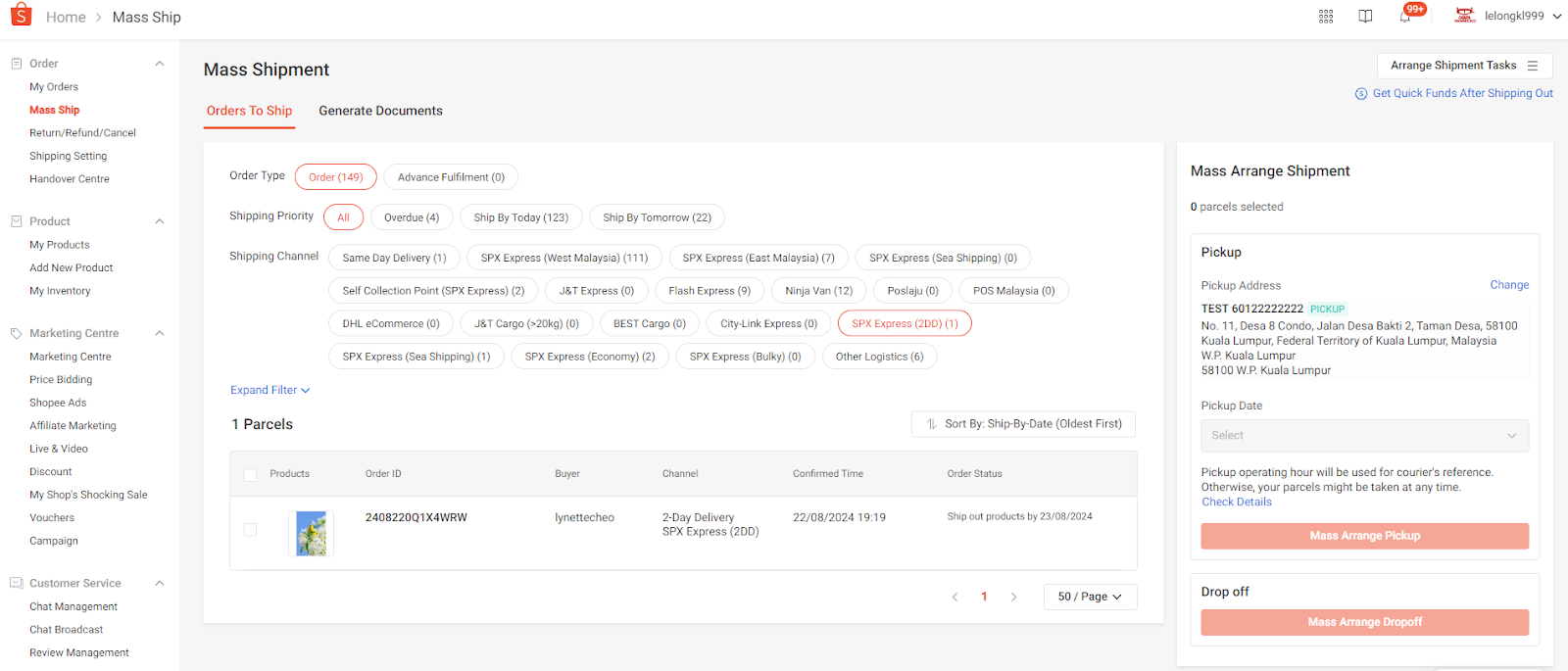Open the Pickup Date select dropdown

(1364, 436)
